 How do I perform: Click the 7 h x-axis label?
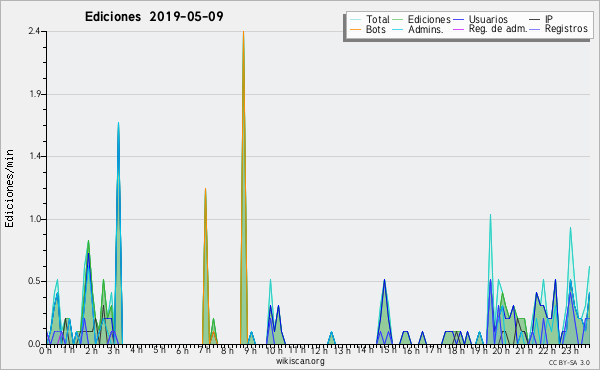pyautogui.click(x=205, y=350)
